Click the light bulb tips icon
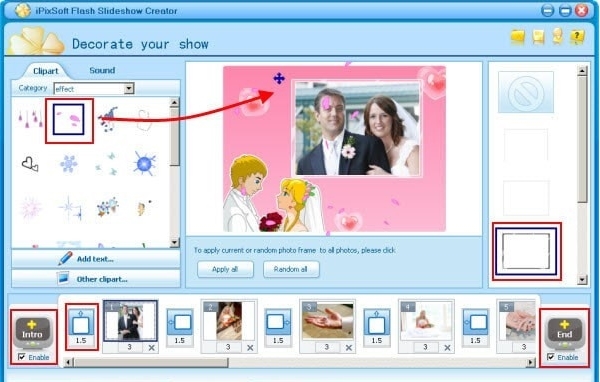The width and height of the screenshot is (600, 382). click(558, 36)
